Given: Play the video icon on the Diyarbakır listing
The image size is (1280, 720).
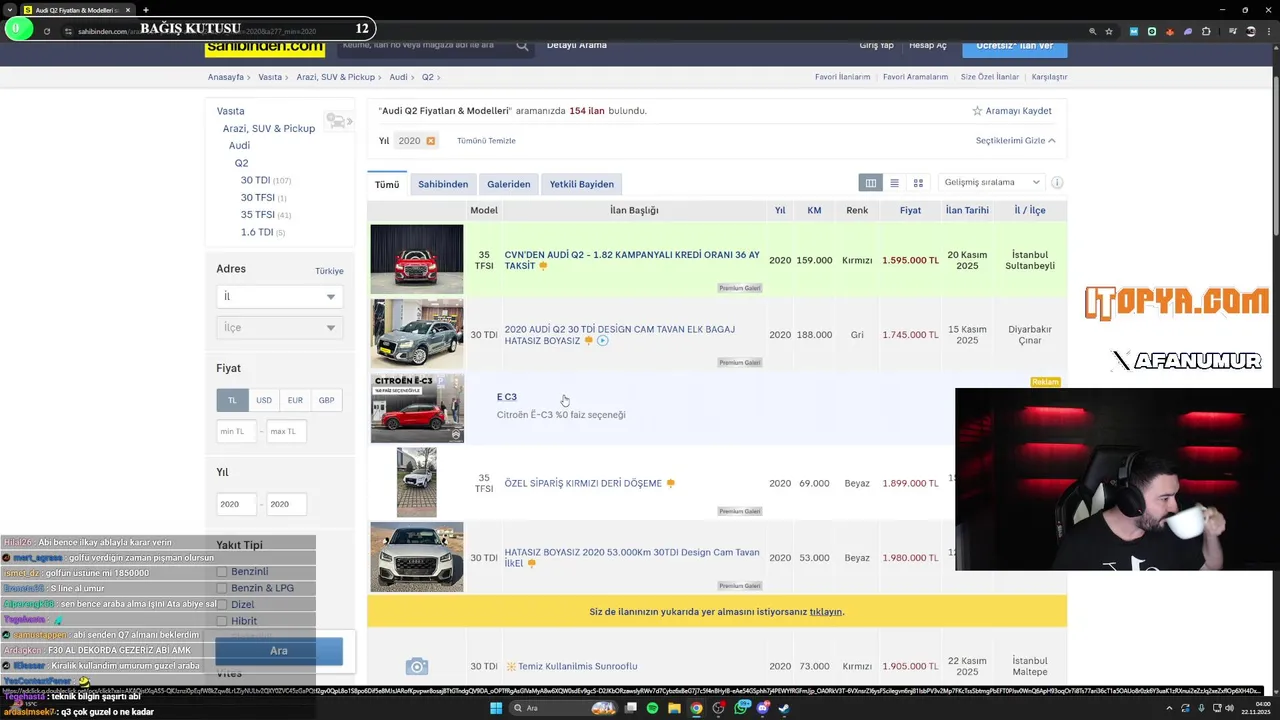Looking at the screenshot, I should pos(602,341).
